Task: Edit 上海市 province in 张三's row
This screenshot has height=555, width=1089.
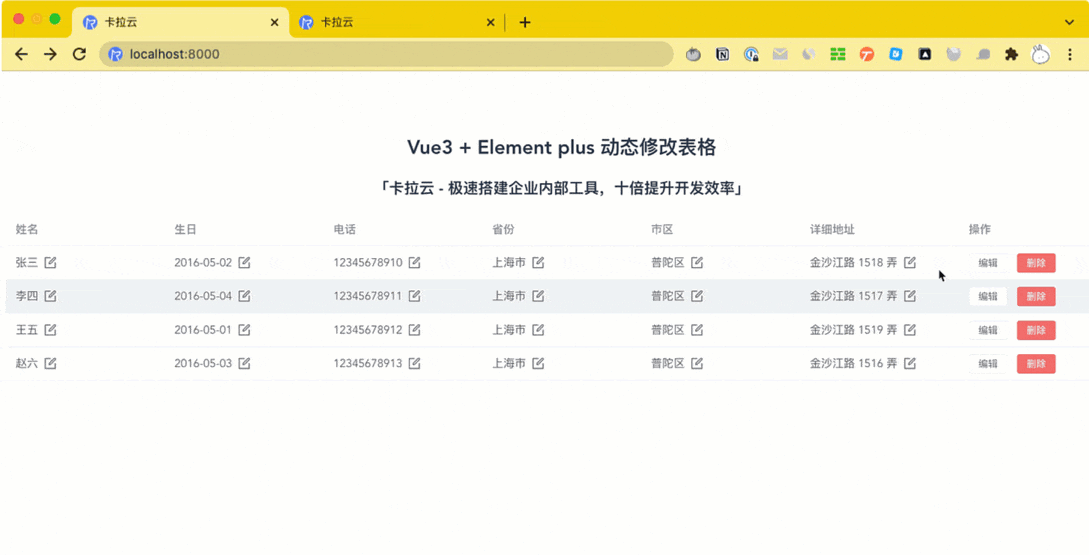Action: pyautogui.click(x=538, y=263)
